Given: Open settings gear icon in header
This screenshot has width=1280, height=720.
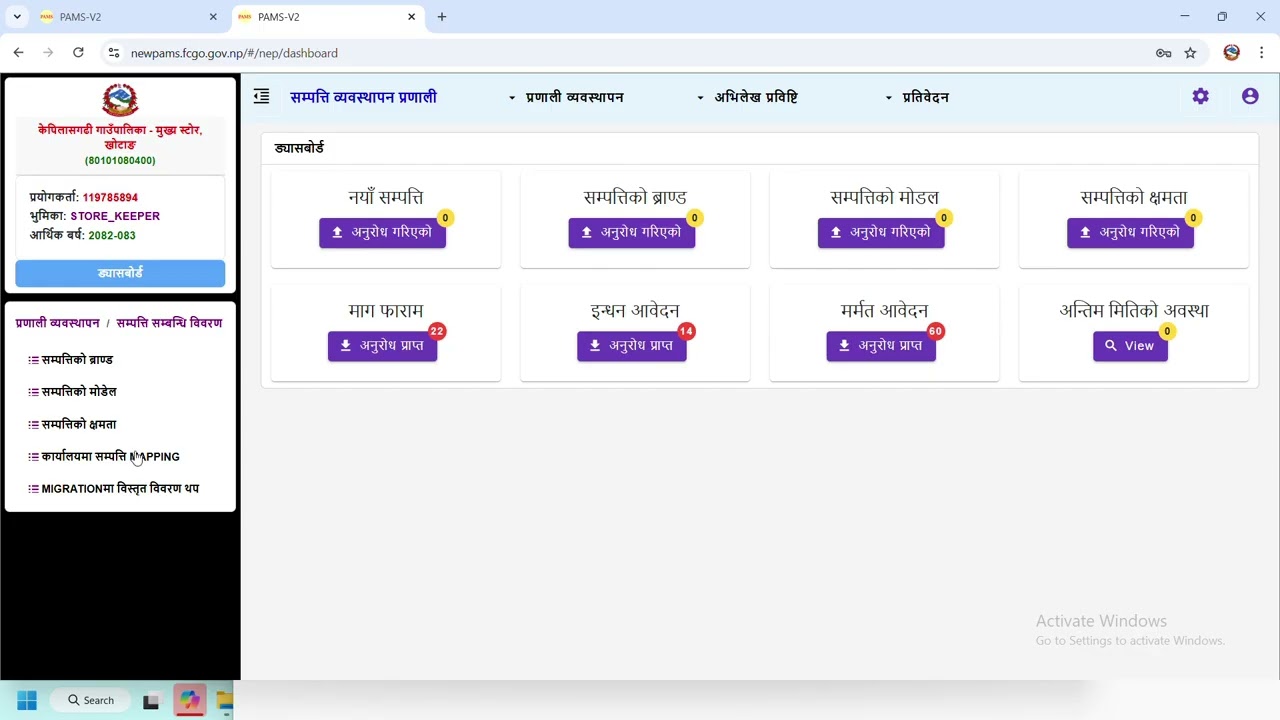Looking at the screenshot, I should pos(1200,97).
